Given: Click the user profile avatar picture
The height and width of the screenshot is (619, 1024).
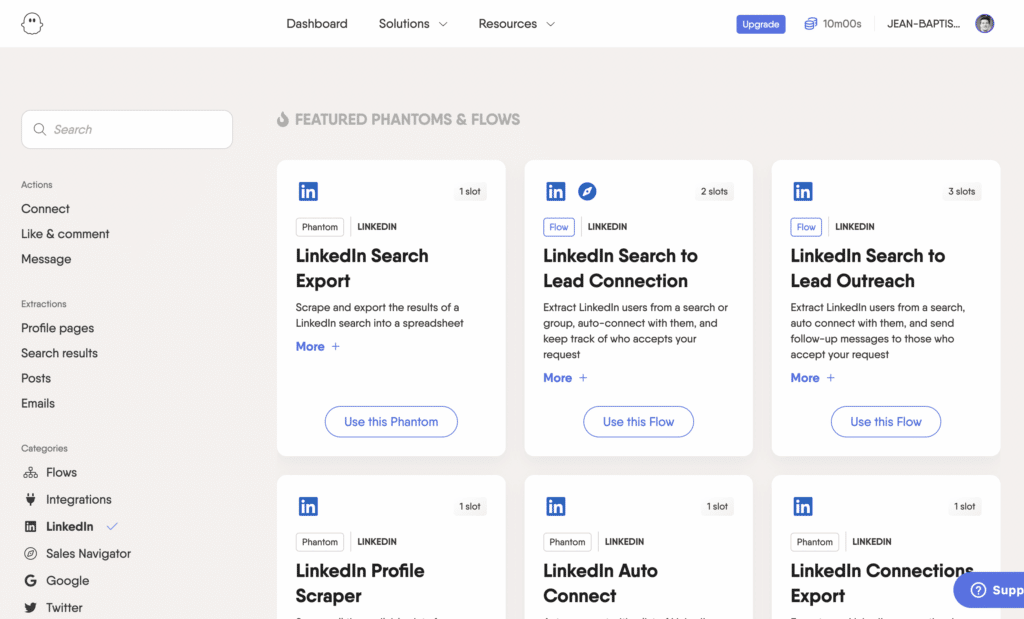Looking at the screenshot, I should tap(984, 24).
